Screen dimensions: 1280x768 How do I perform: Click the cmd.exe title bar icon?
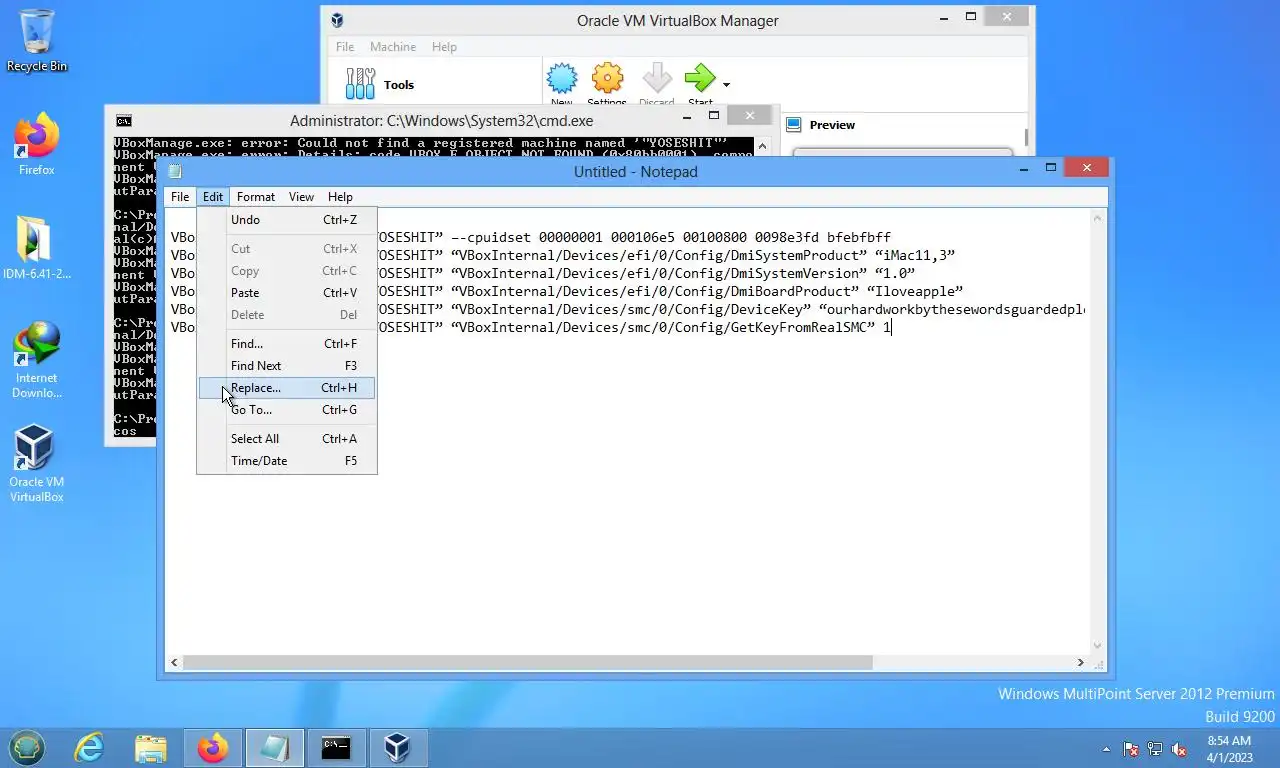(x=123, y=121)
